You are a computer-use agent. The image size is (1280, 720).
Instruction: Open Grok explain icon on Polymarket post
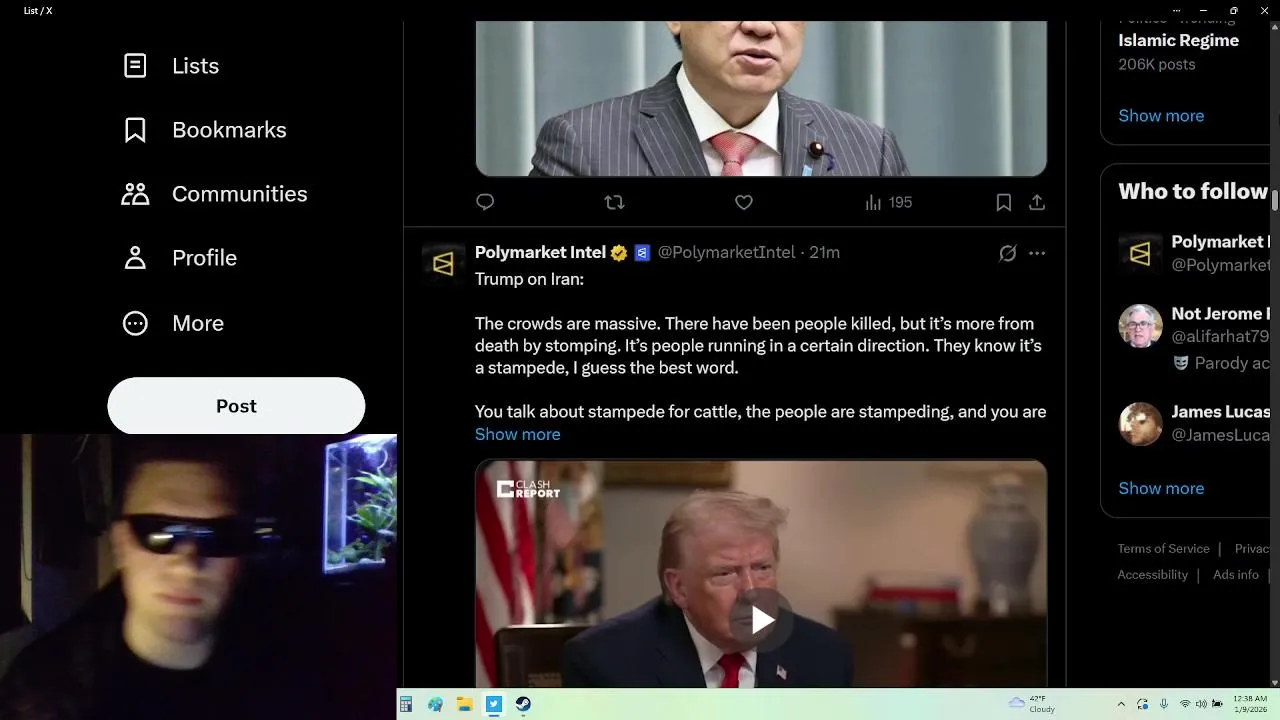1008,253
